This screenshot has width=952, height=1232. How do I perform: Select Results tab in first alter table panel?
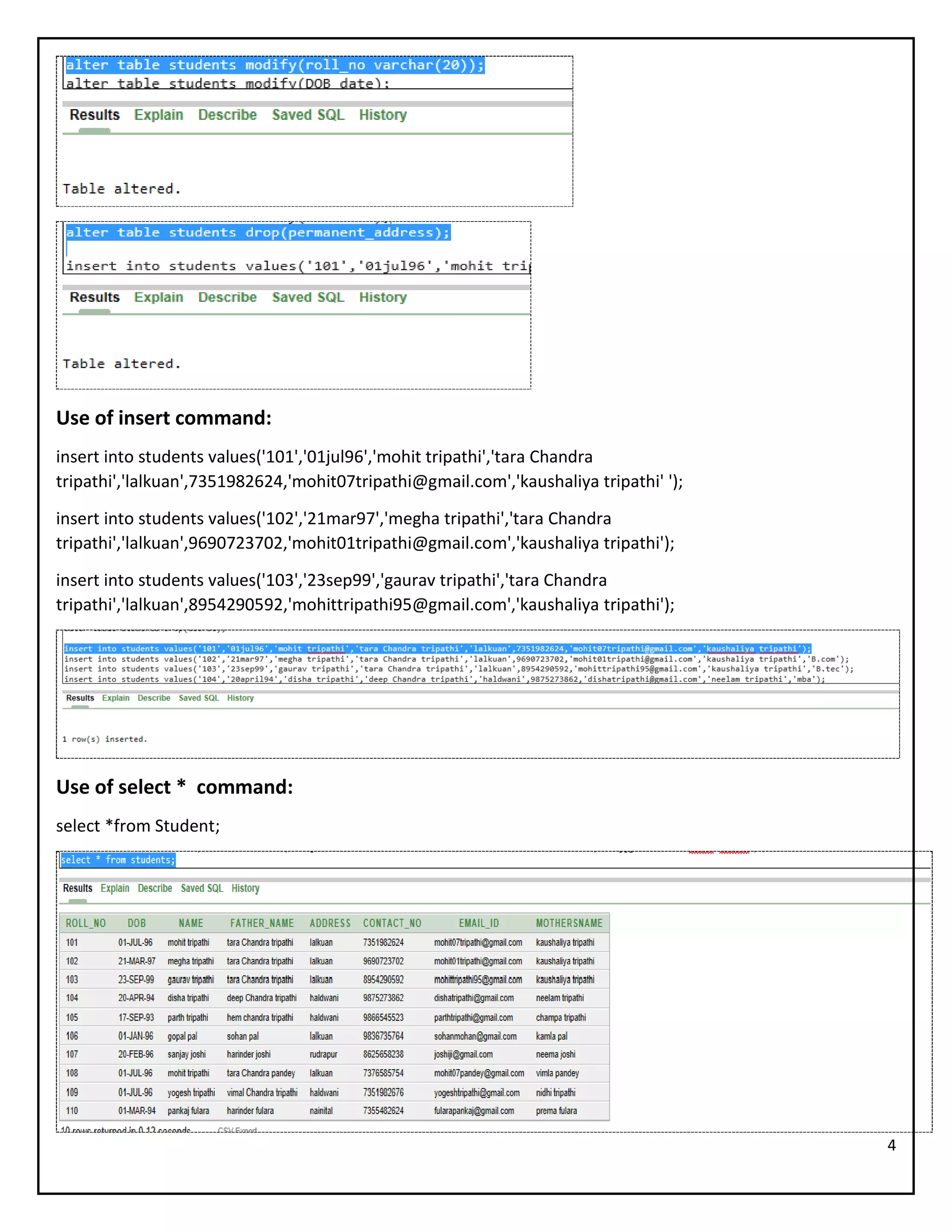[95, 114]
